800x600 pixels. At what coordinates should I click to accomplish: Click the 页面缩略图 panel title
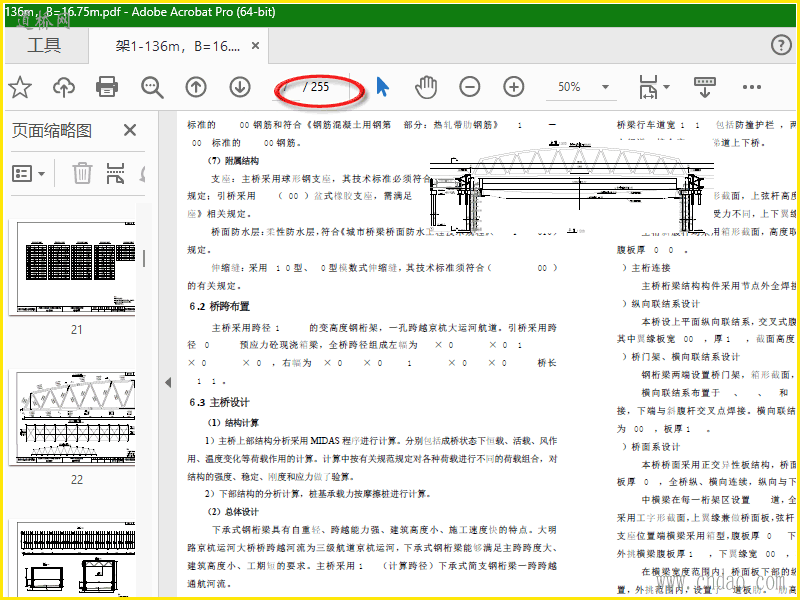52,131
